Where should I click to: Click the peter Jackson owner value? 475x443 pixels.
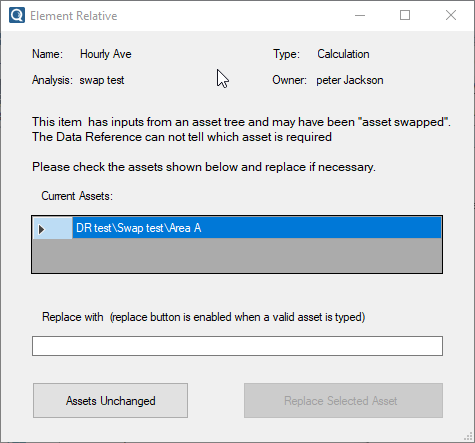[x=350, y=80]
